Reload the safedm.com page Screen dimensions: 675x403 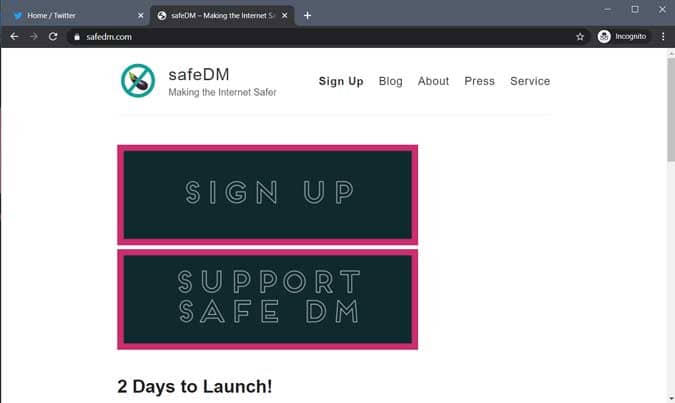click(53, 37)
